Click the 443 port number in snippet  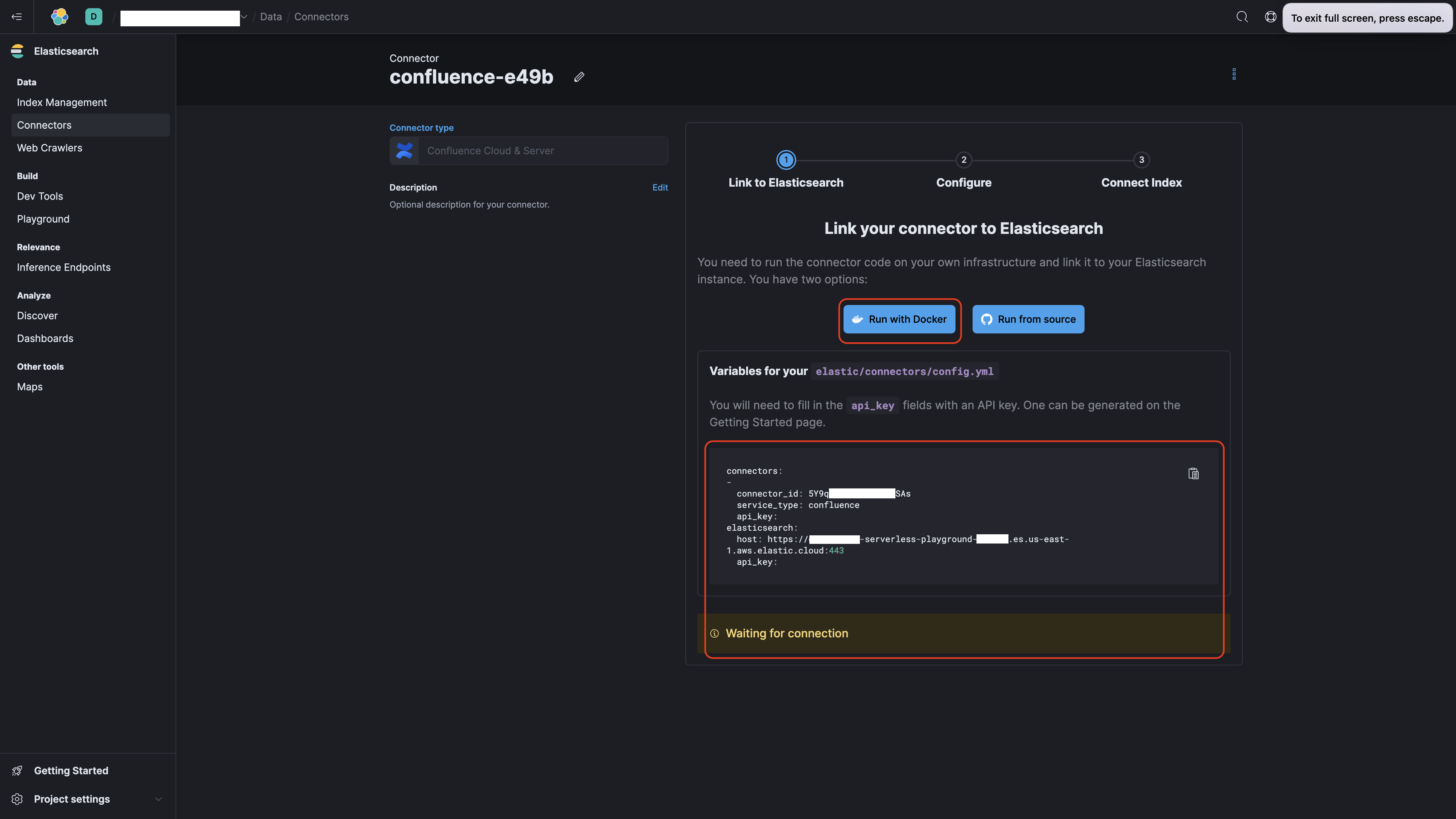836,551
